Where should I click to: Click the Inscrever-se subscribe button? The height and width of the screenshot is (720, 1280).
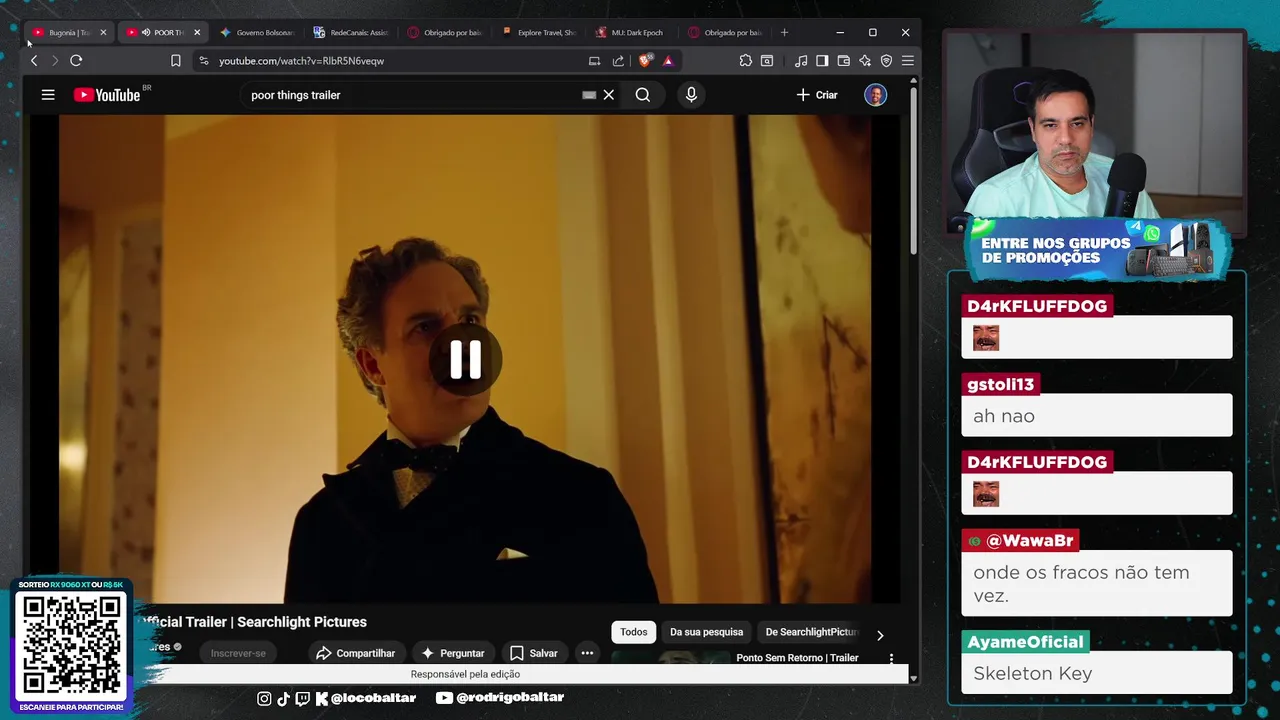pyautogui.click(x=238, y=653)
